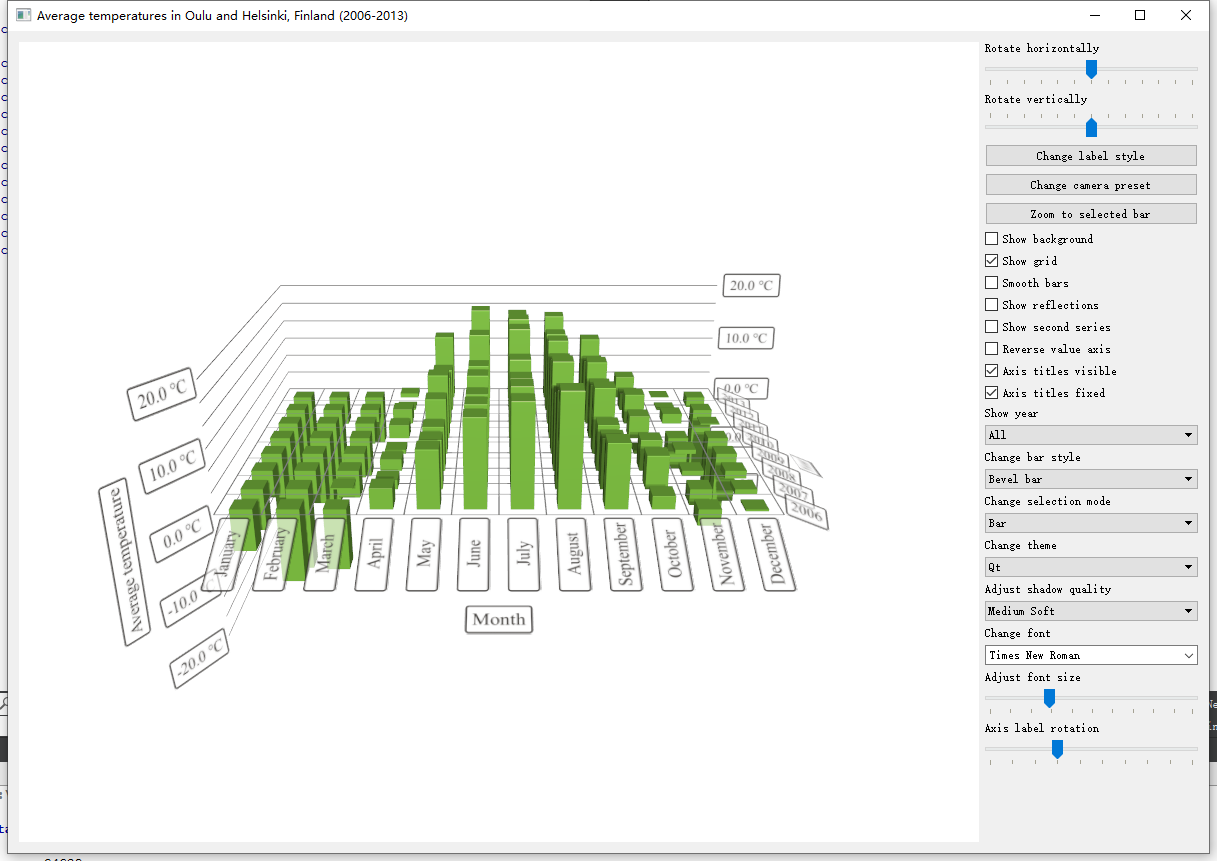The height and width of the screenshot is (861, 1217).
Task: Open the Show year dropdown set to All
Action: (x=1091, y=435)
